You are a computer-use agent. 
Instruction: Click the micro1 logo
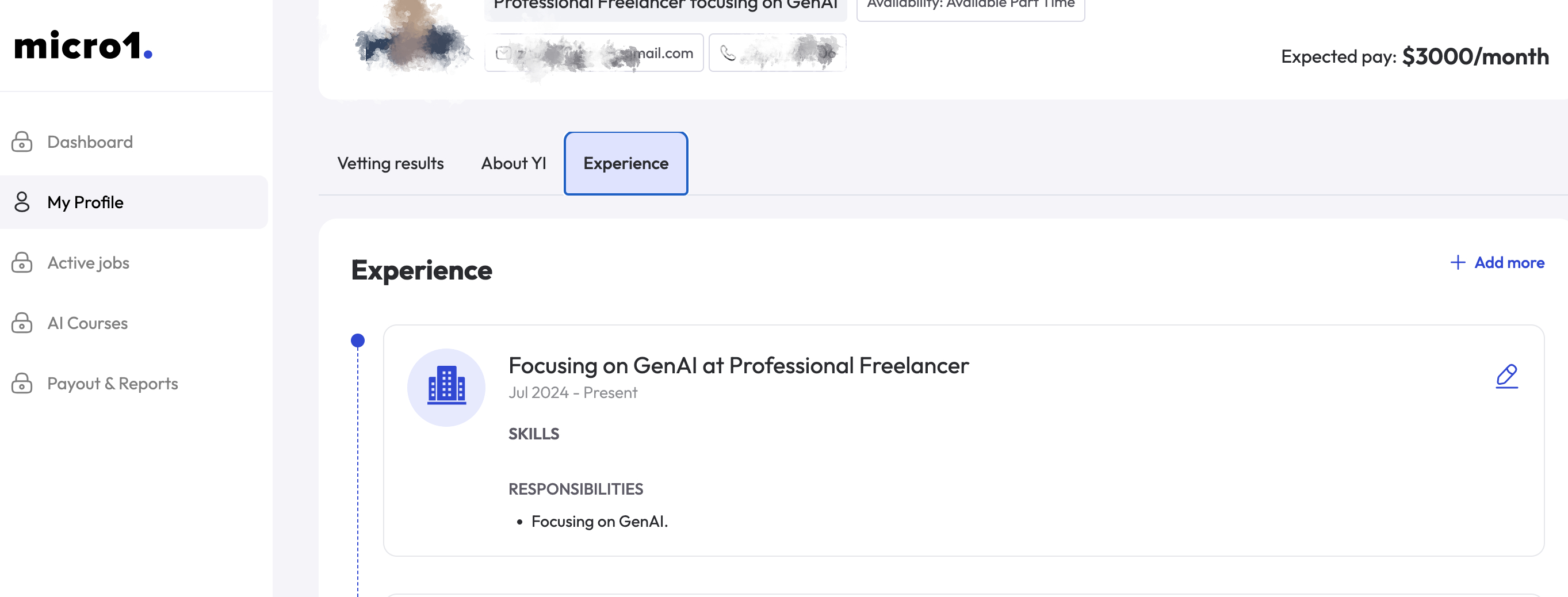pyautogui.click(x=83, y=45)
